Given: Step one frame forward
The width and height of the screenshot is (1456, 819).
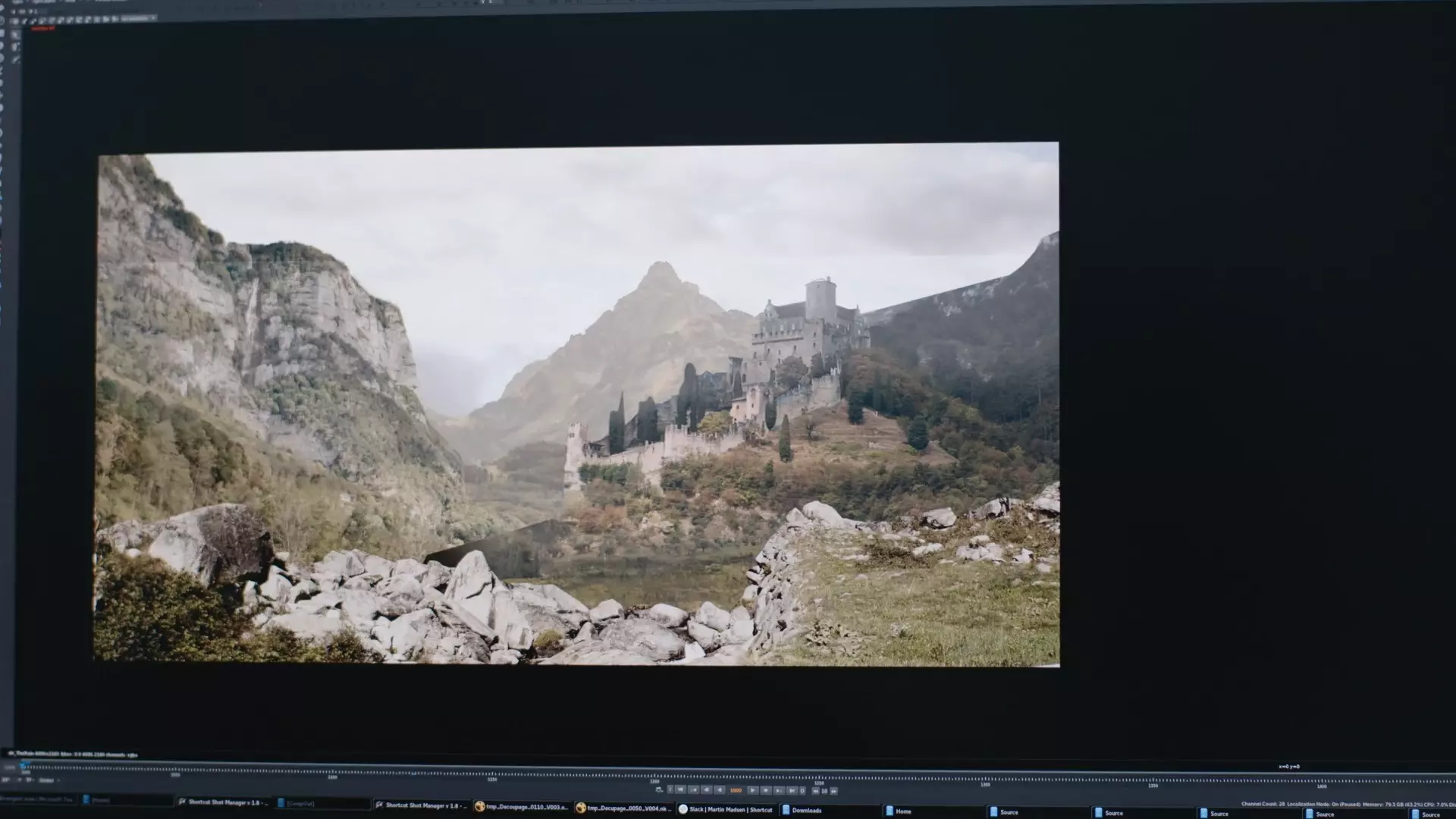Looking at the screenshot, I should tap(766, 790).
